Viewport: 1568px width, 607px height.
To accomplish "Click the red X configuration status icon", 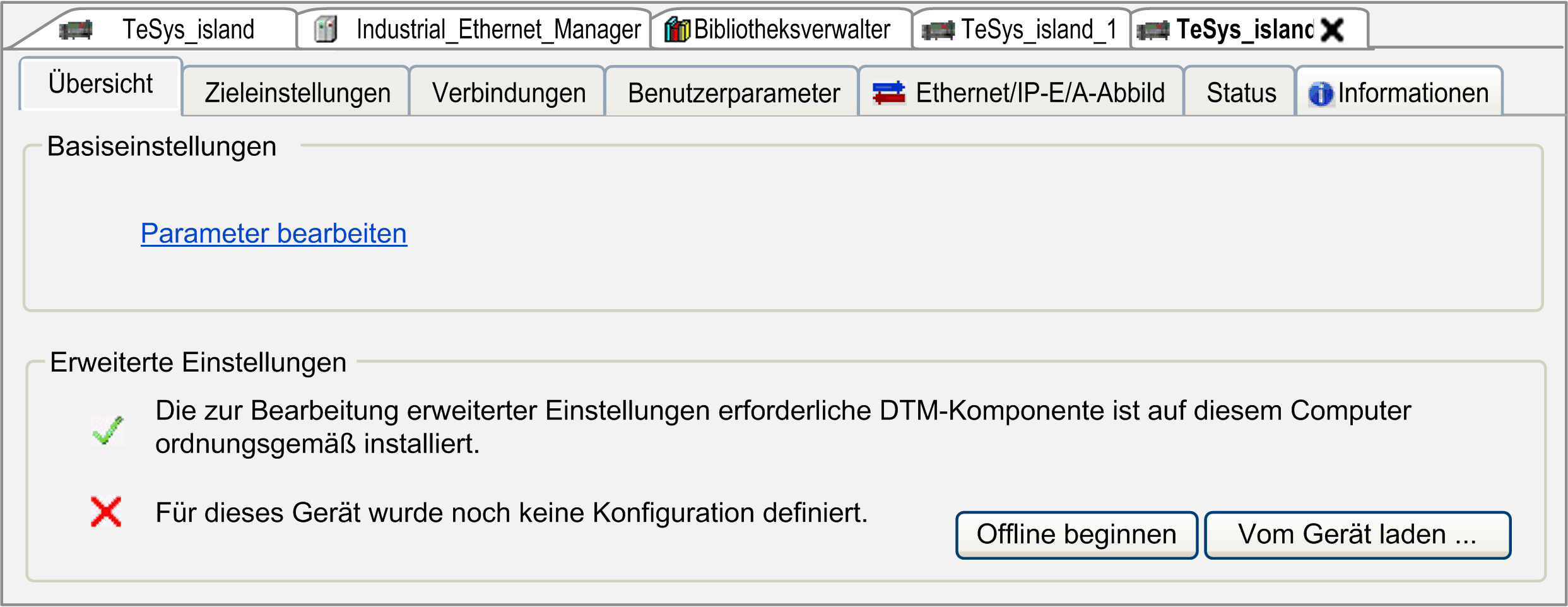I will coord(106,512).
